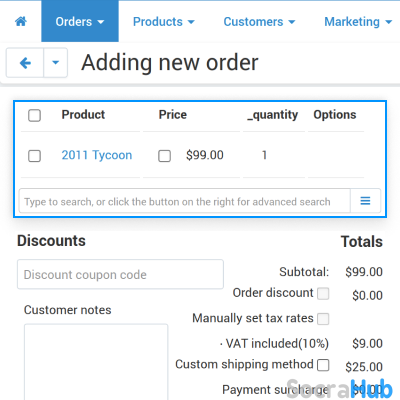Expand the Customers menu
This screenshot has width=400, height=400.
(259, 22)
